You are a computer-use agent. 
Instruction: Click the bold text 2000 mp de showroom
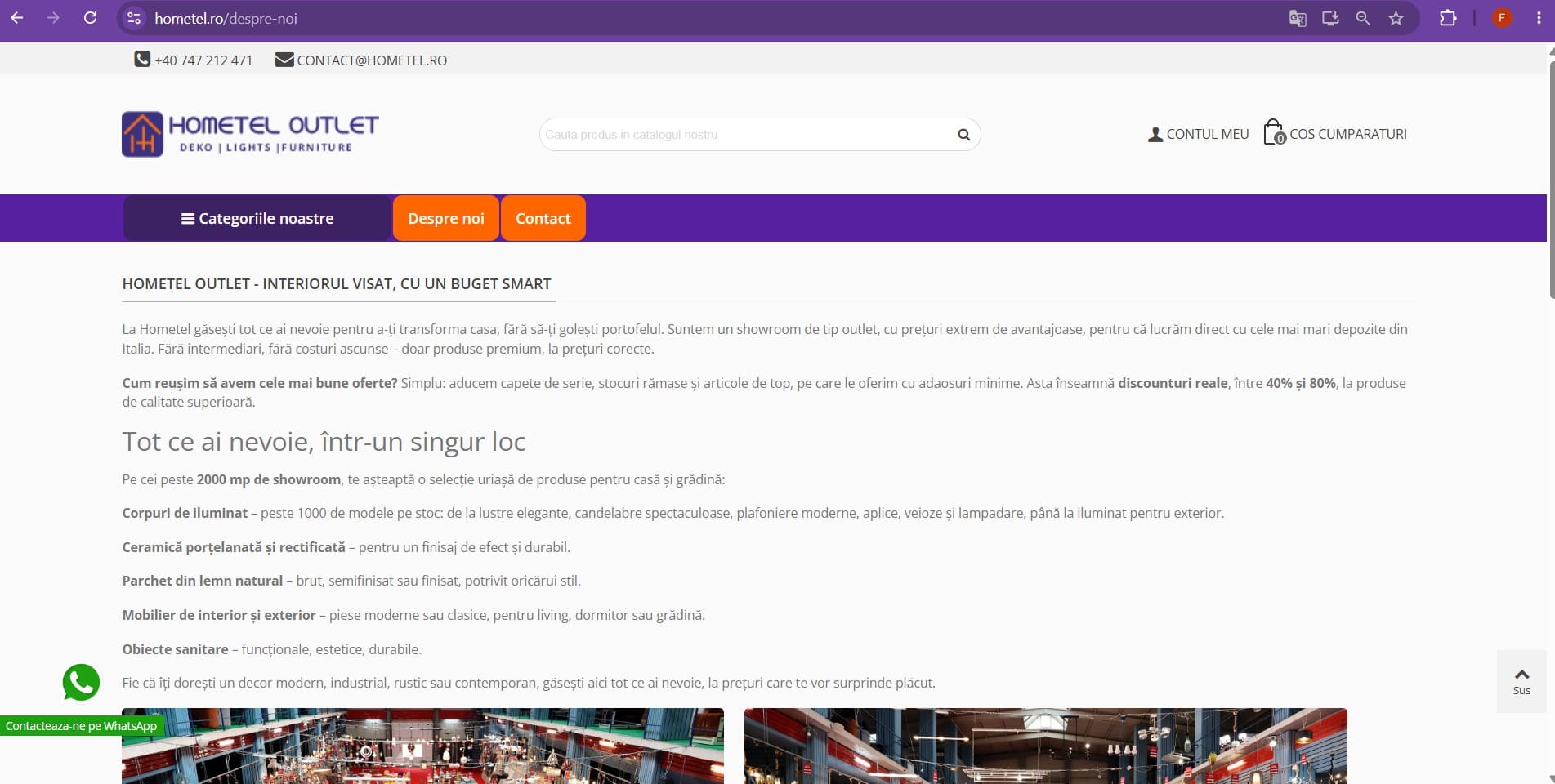269,479
